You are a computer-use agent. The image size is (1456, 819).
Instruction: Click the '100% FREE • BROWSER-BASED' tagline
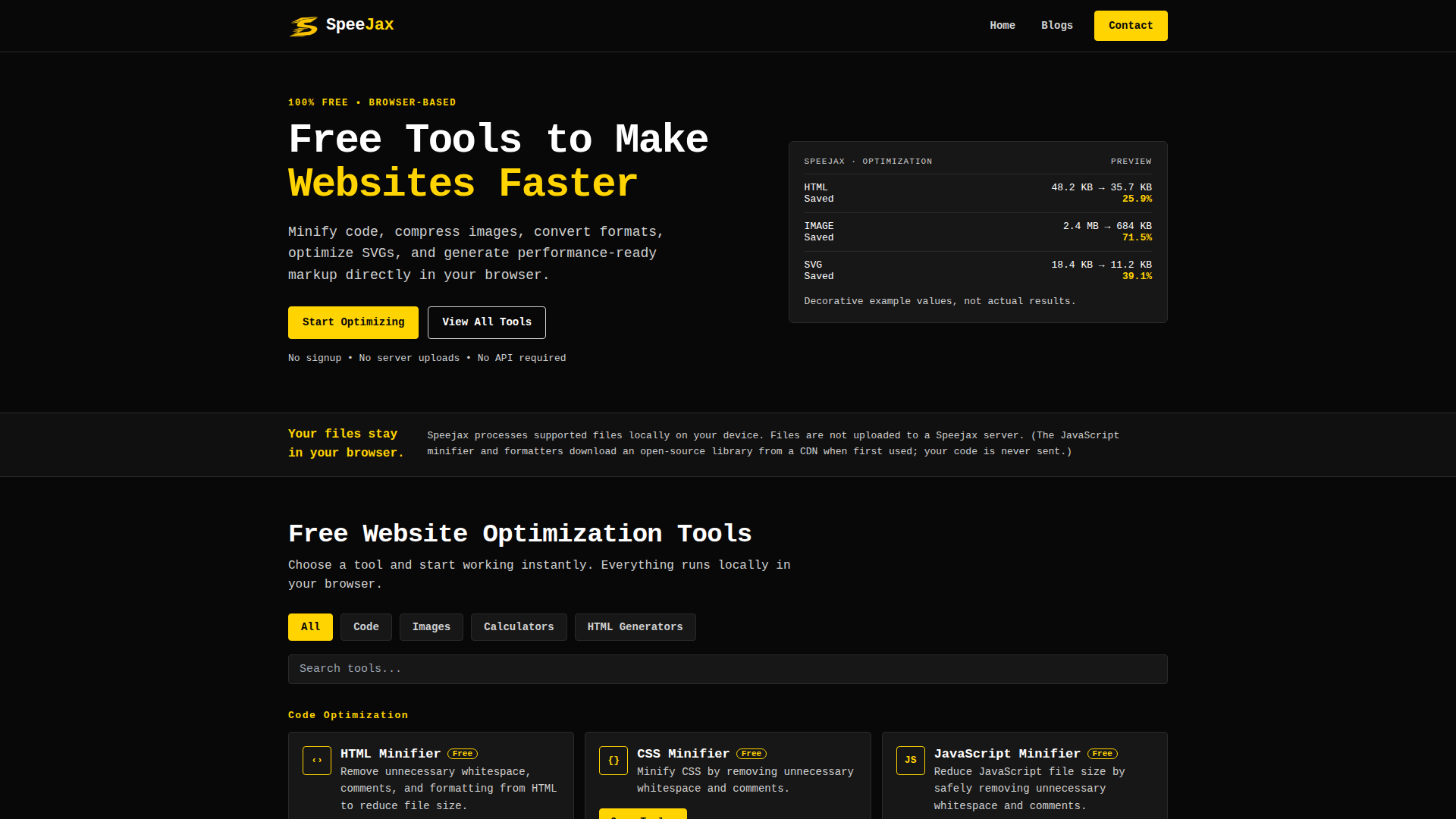point(372,102)
